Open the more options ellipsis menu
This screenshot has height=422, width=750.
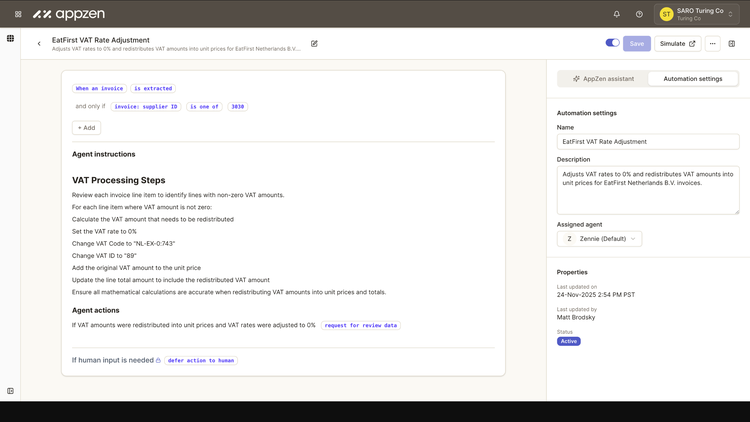tap(712, 44)
